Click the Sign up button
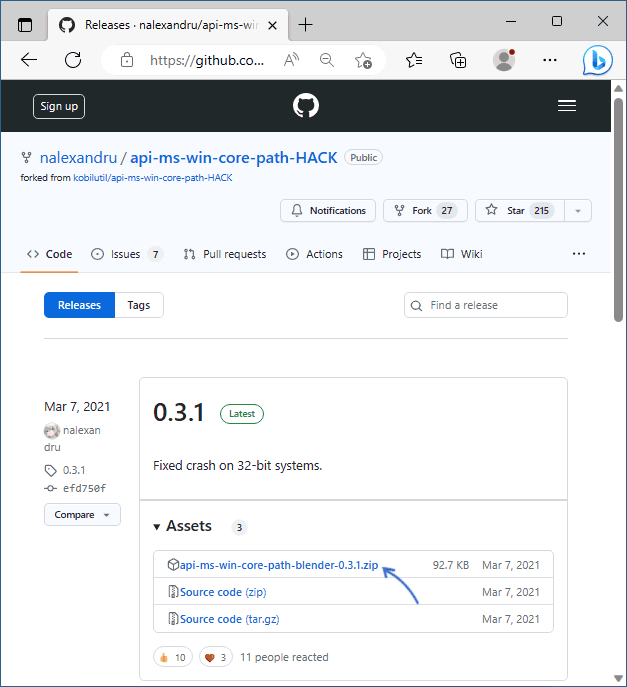Image resolution: width=627 pixels, height=687 pixels. (x=59, y=106)
